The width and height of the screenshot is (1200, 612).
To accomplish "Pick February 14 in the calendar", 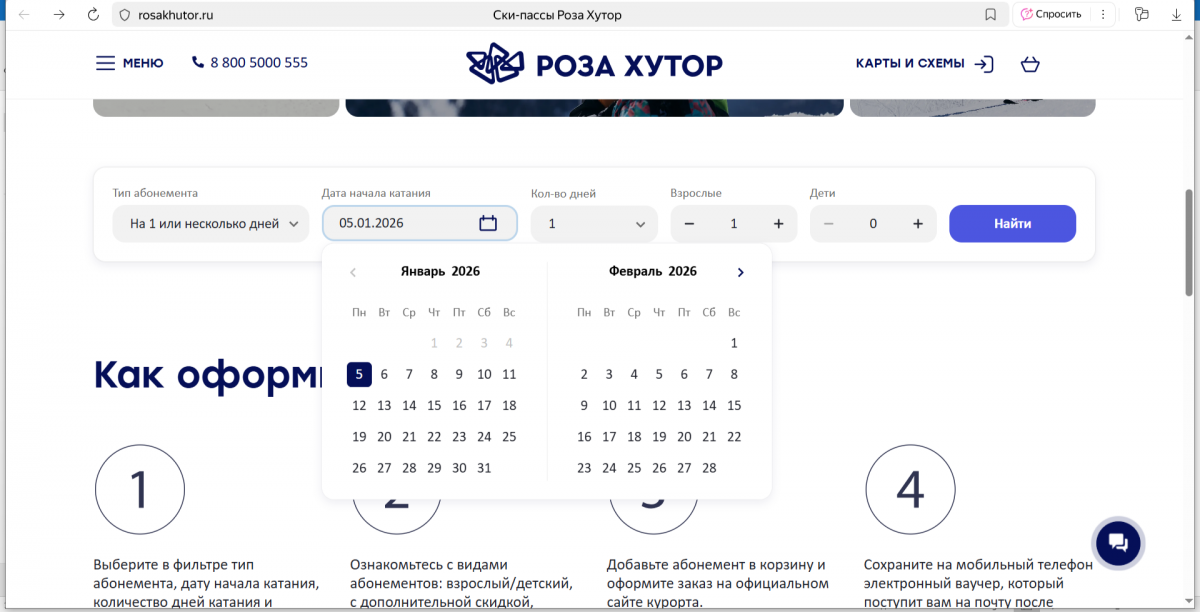I will [709, 405].
